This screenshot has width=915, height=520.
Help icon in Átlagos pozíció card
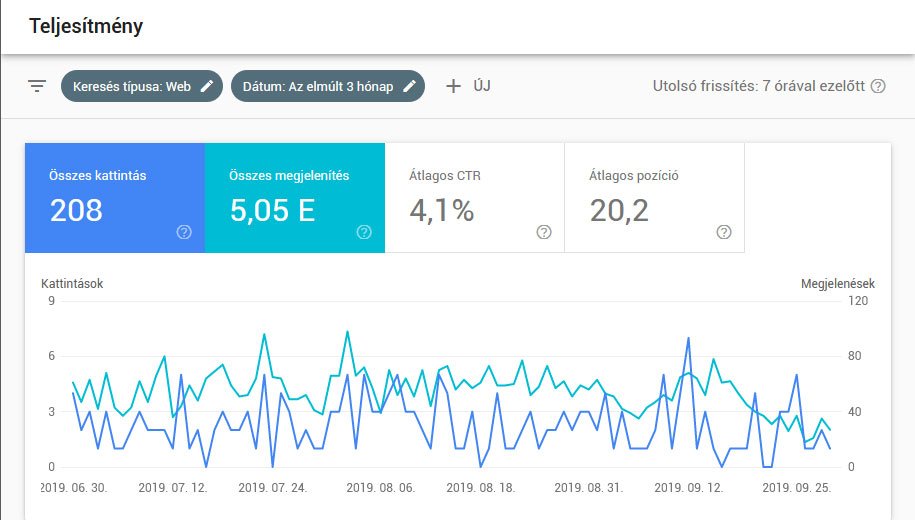point(724,232)
